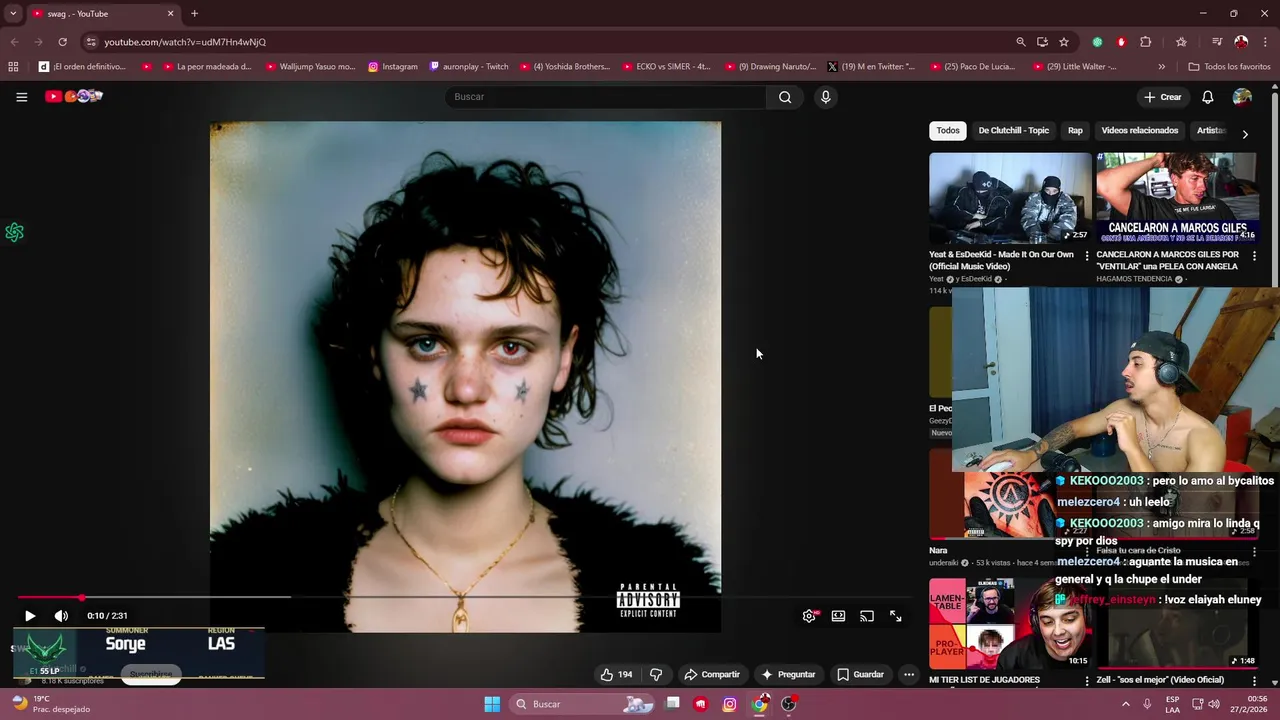Enter fullscreen on the video player
The image size is (1280, 720).
(896, 616)
